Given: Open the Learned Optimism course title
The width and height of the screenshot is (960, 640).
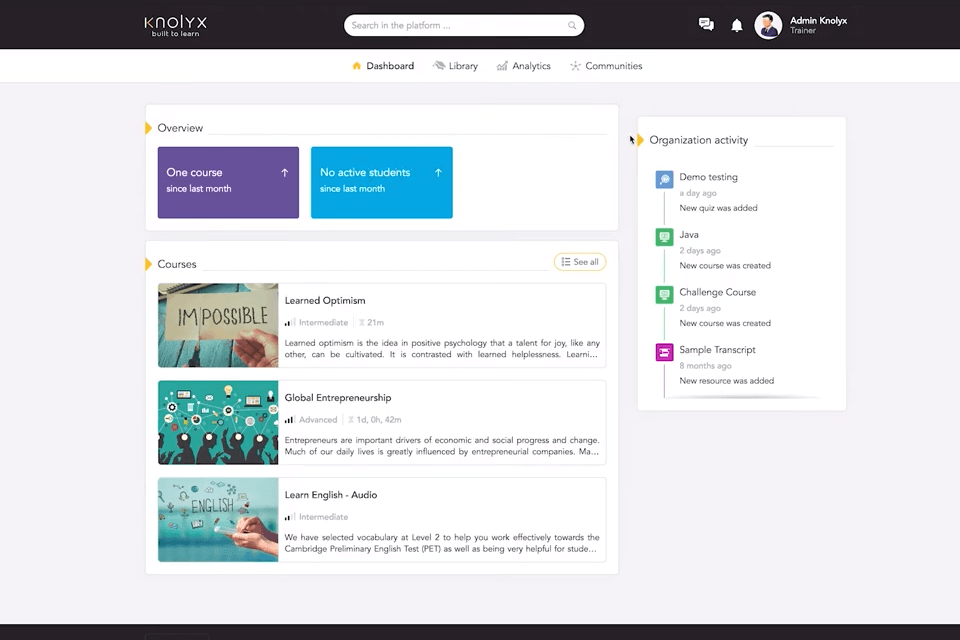Looking at the screenshot, I should coord(325,301).
